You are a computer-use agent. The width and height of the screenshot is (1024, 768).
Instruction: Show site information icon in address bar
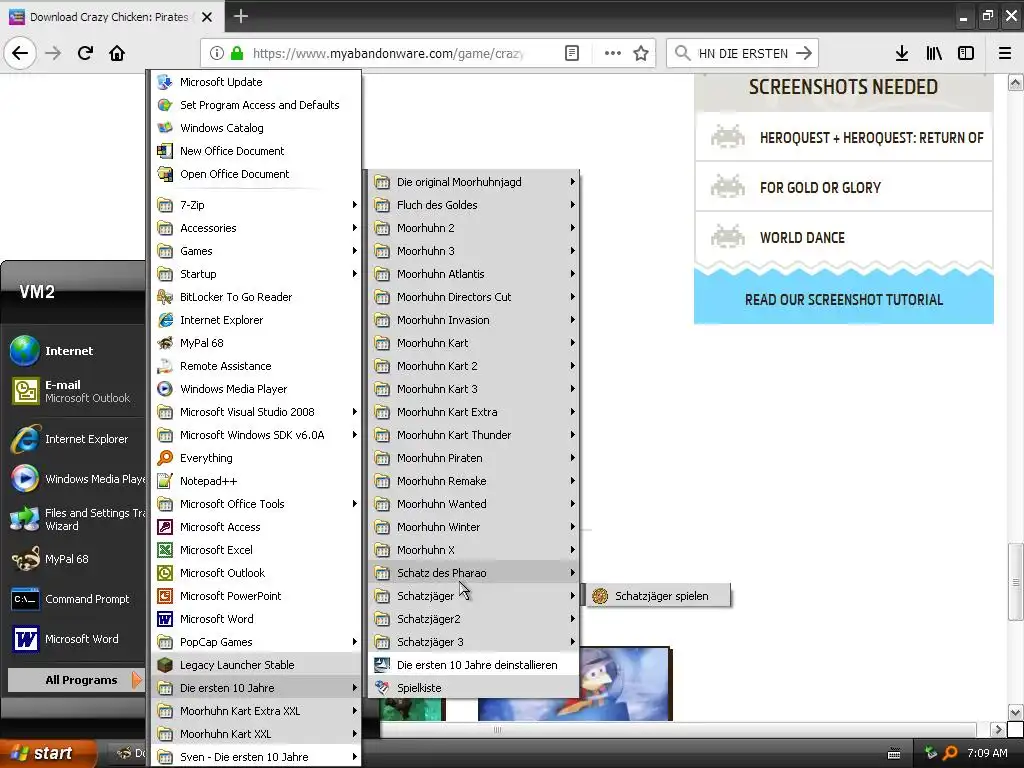216,53
